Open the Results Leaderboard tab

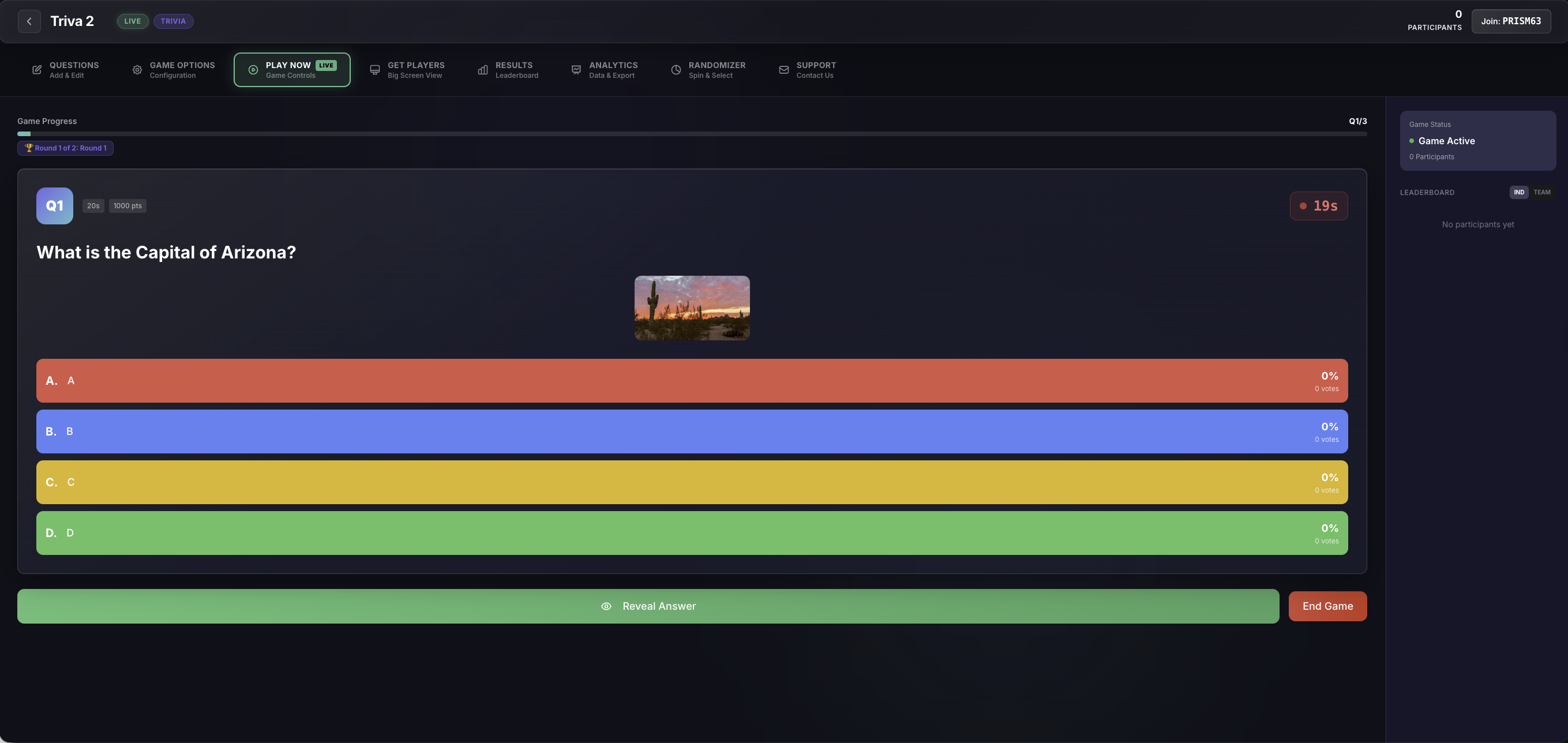coord(508,70)
